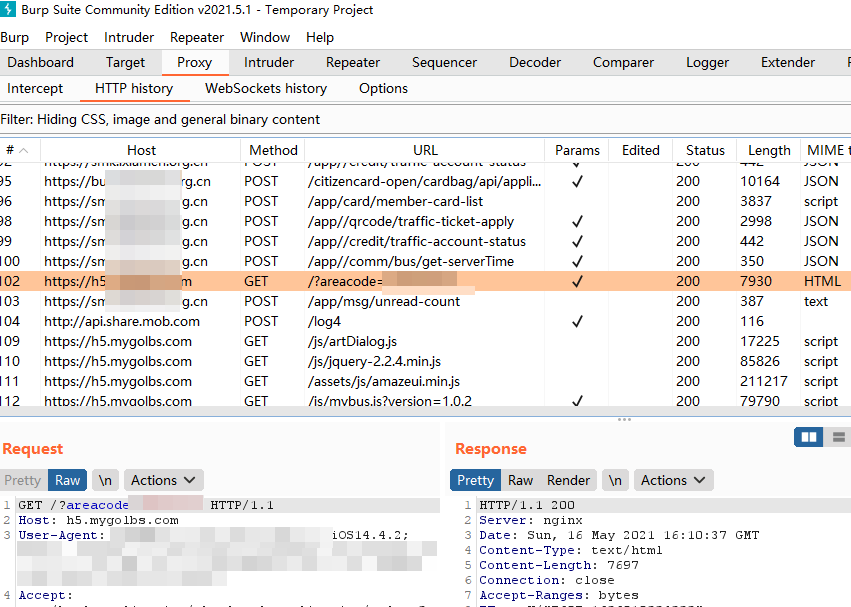Image resolution: width=851 pixels, height=607 pixels.
Task: Sort by the Params column header
Action: tap(577, 150)
